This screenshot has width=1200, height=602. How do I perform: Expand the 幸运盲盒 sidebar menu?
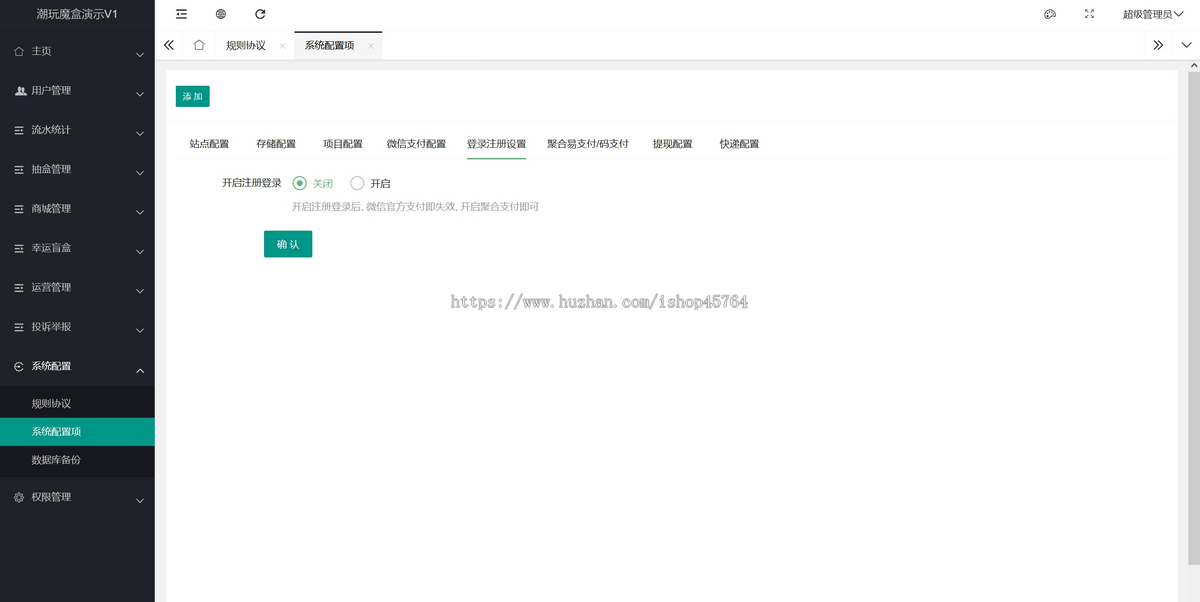click(77, 248)
